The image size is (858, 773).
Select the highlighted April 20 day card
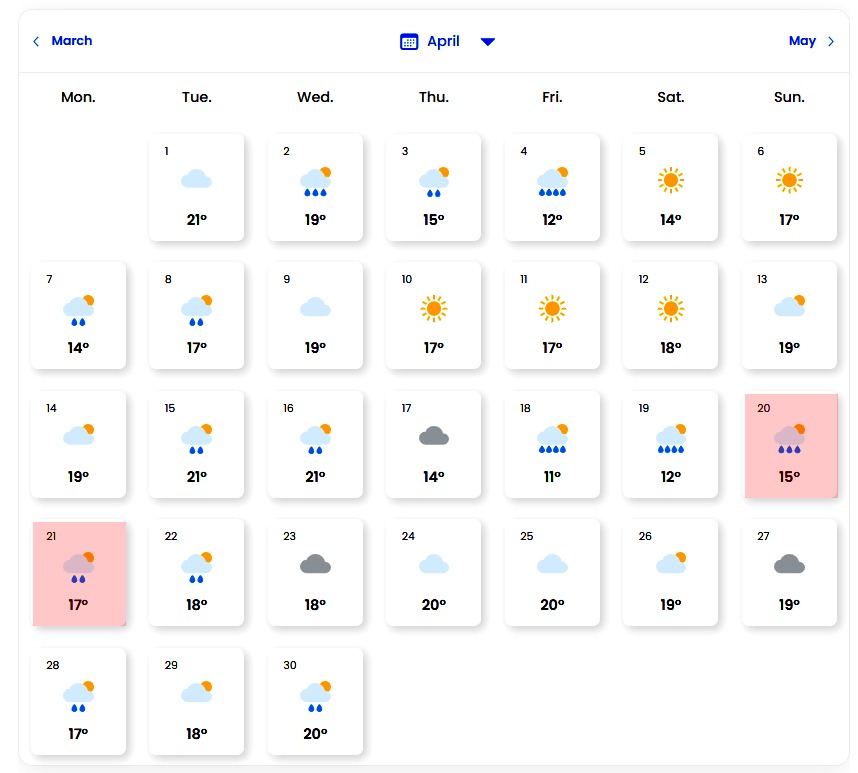[790, 446]
